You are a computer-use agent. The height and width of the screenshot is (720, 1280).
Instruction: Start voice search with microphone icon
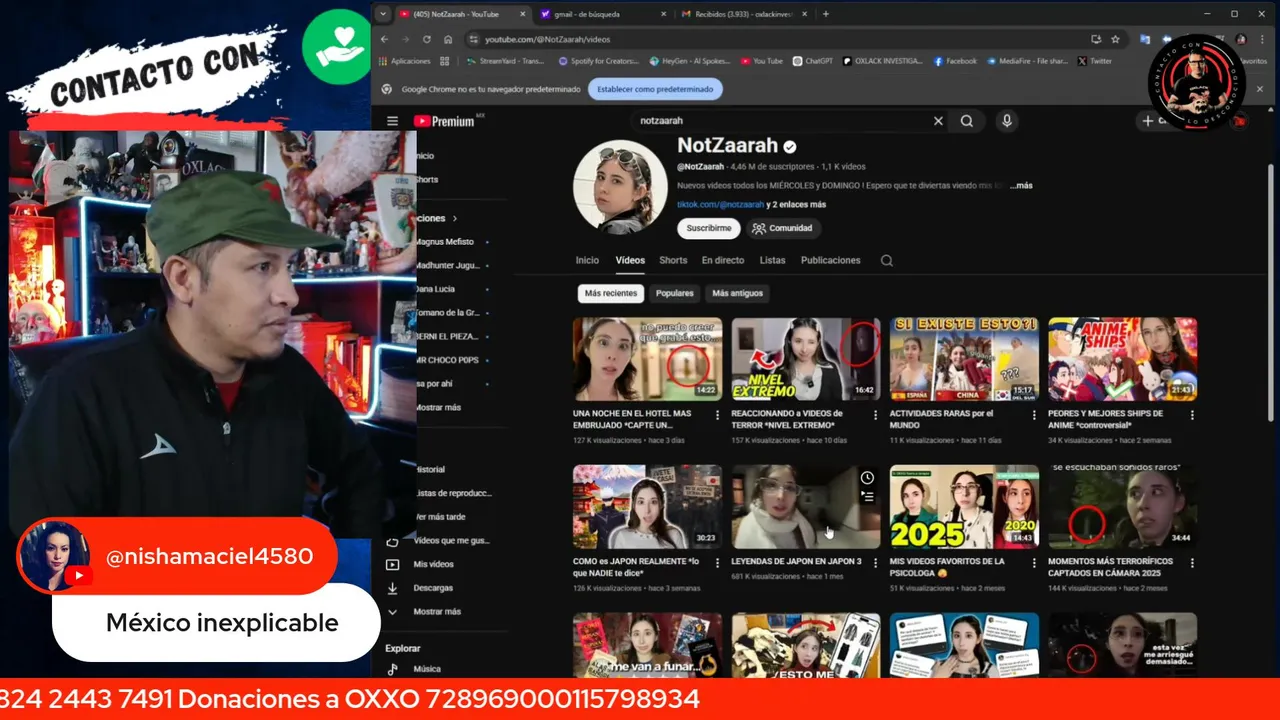point(1007,121)
